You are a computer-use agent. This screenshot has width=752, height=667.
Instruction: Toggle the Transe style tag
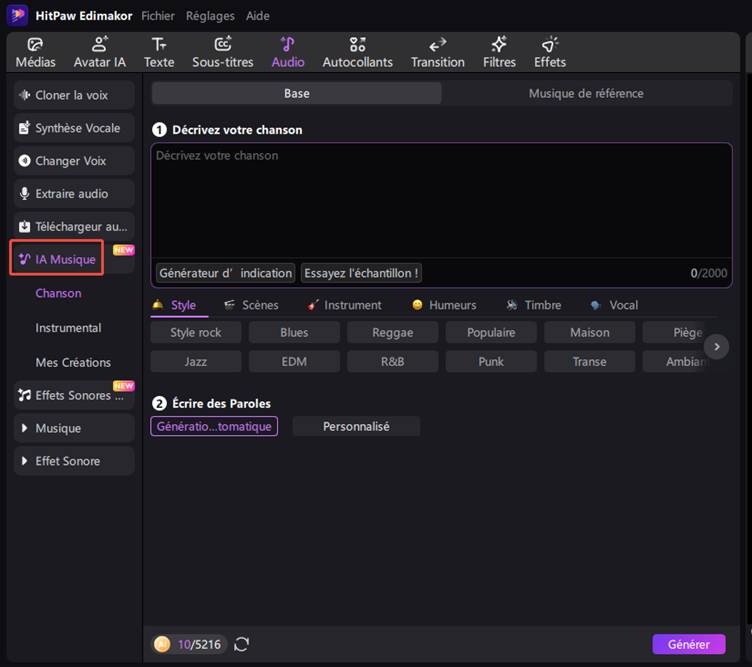589,362
